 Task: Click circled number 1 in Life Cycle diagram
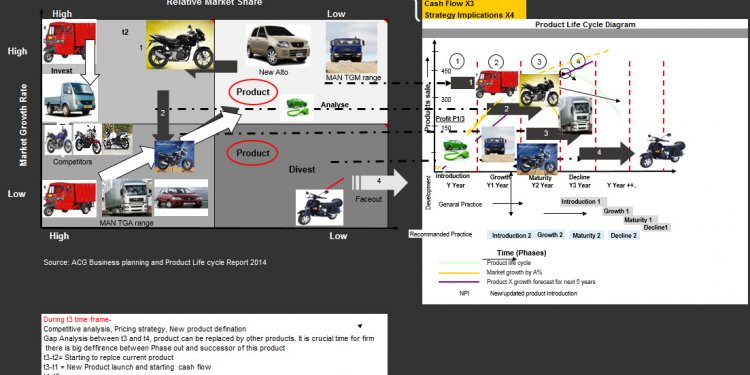[x=457, y=61]
